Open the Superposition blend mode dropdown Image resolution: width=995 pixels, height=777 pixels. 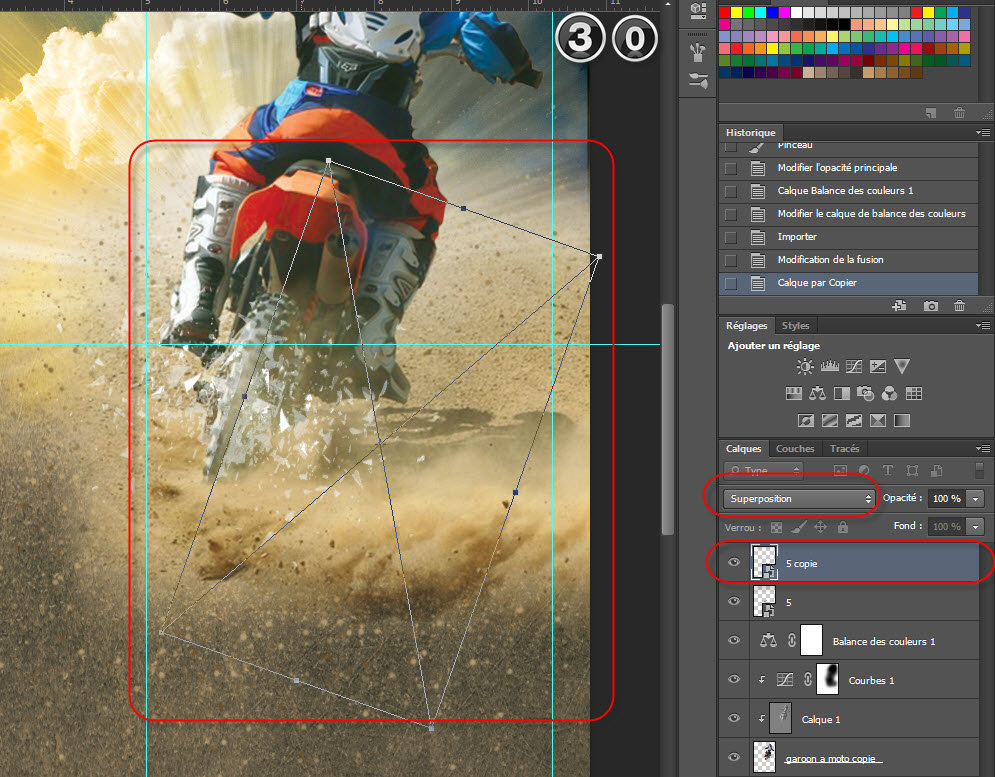(x=799, y=498)
